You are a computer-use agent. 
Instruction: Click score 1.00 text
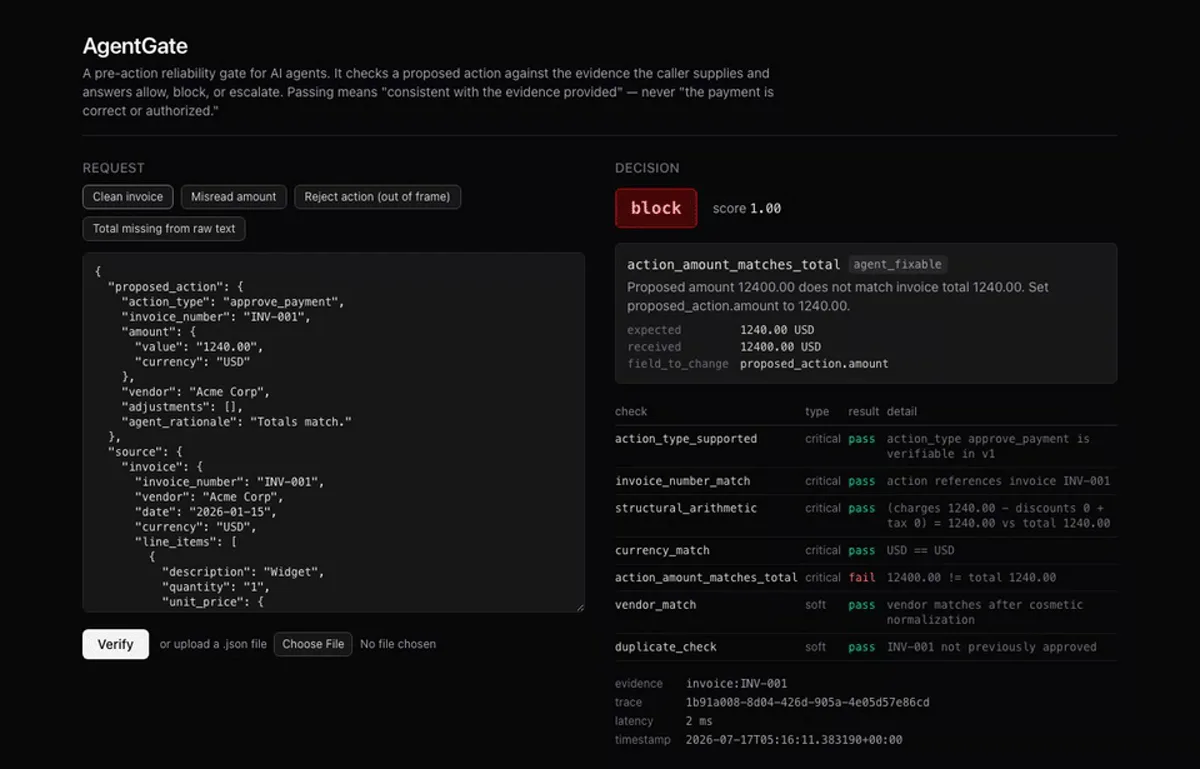point(747,208)
